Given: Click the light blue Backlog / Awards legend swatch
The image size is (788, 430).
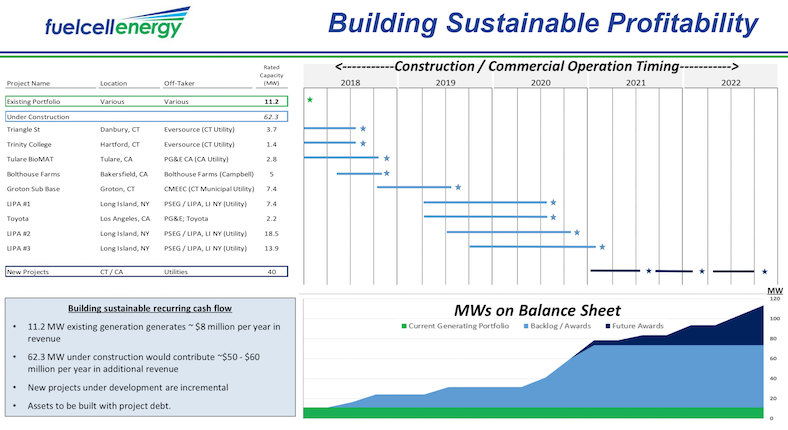Looking at the screenshot, I should 526,327.
